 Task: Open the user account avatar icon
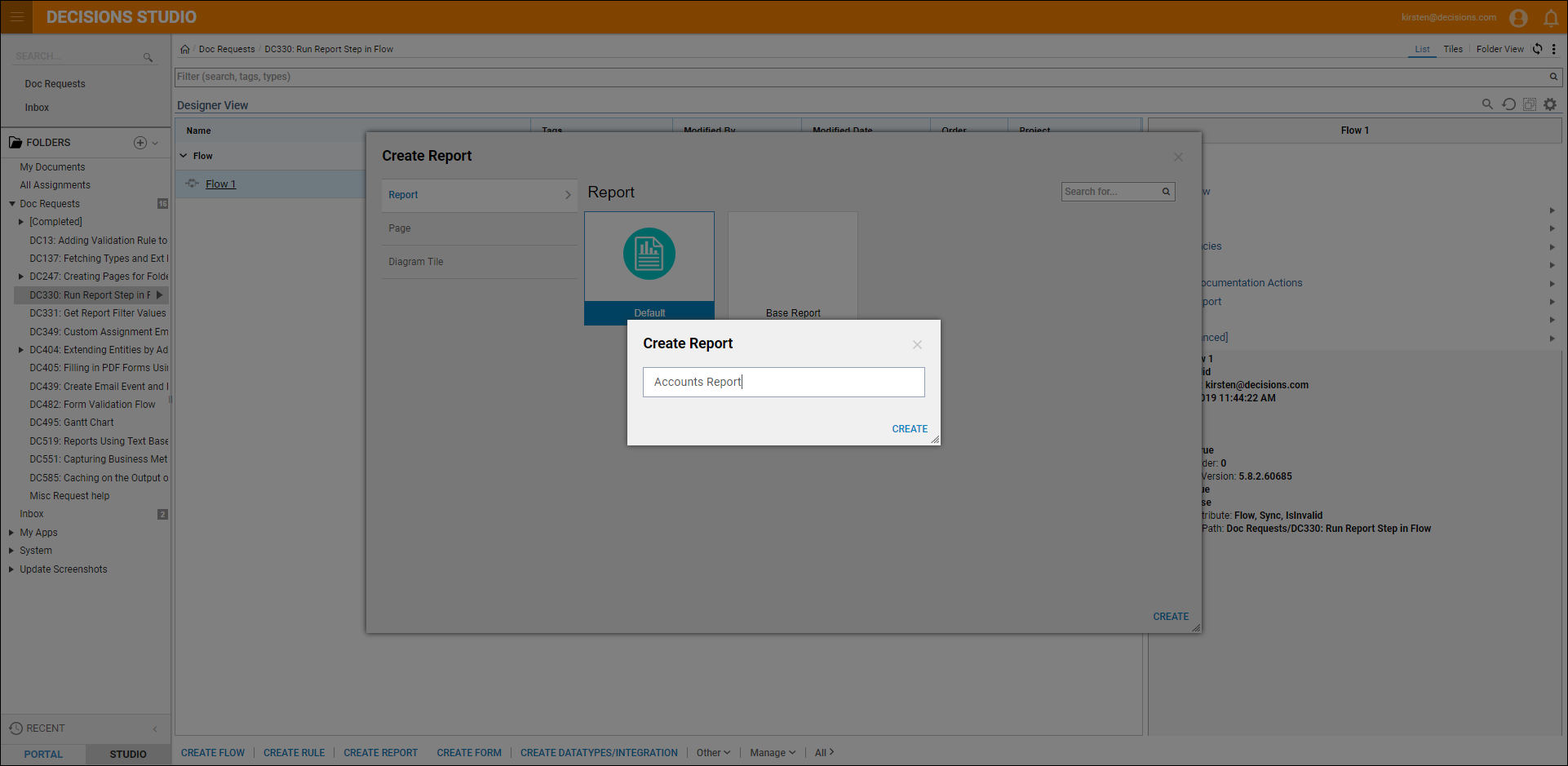click(x=1518, y=18)
